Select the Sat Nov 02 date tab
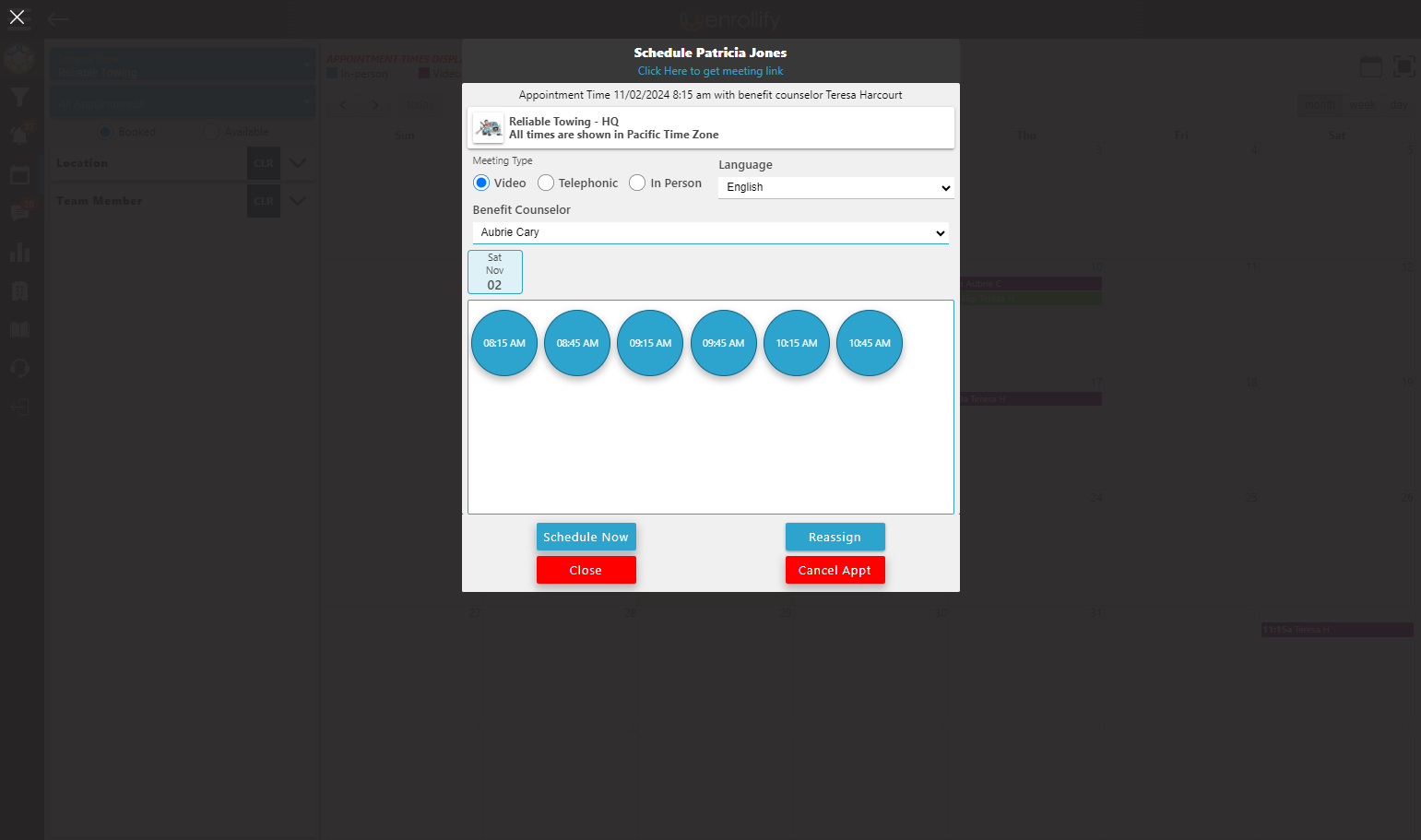Viewport: 1421px width, 840px height. click(495, 272)
